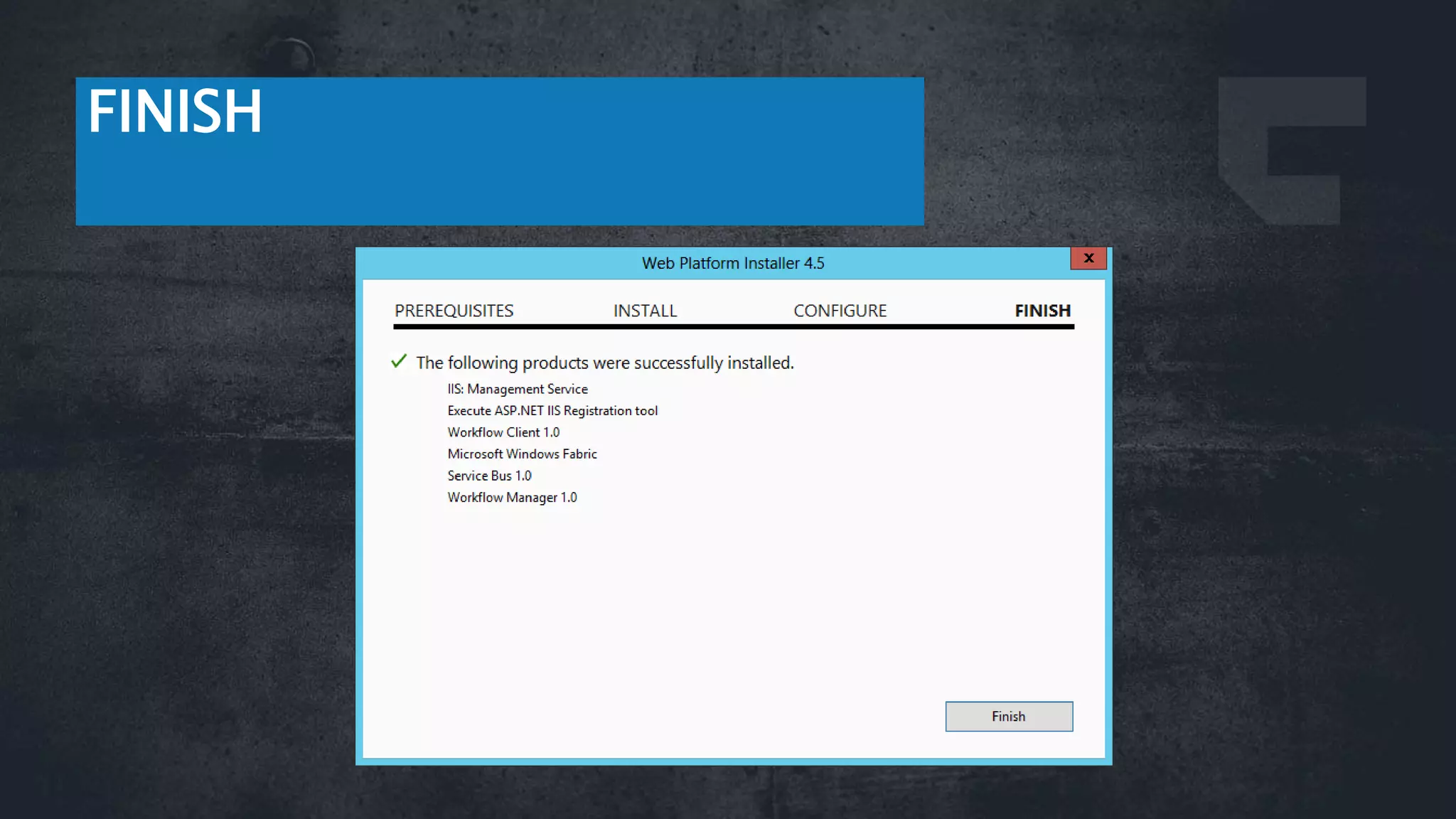Click 'Microsoft Windows Fabric' entry
This screenshot has width=1456, height=819.
pos(522,454)
